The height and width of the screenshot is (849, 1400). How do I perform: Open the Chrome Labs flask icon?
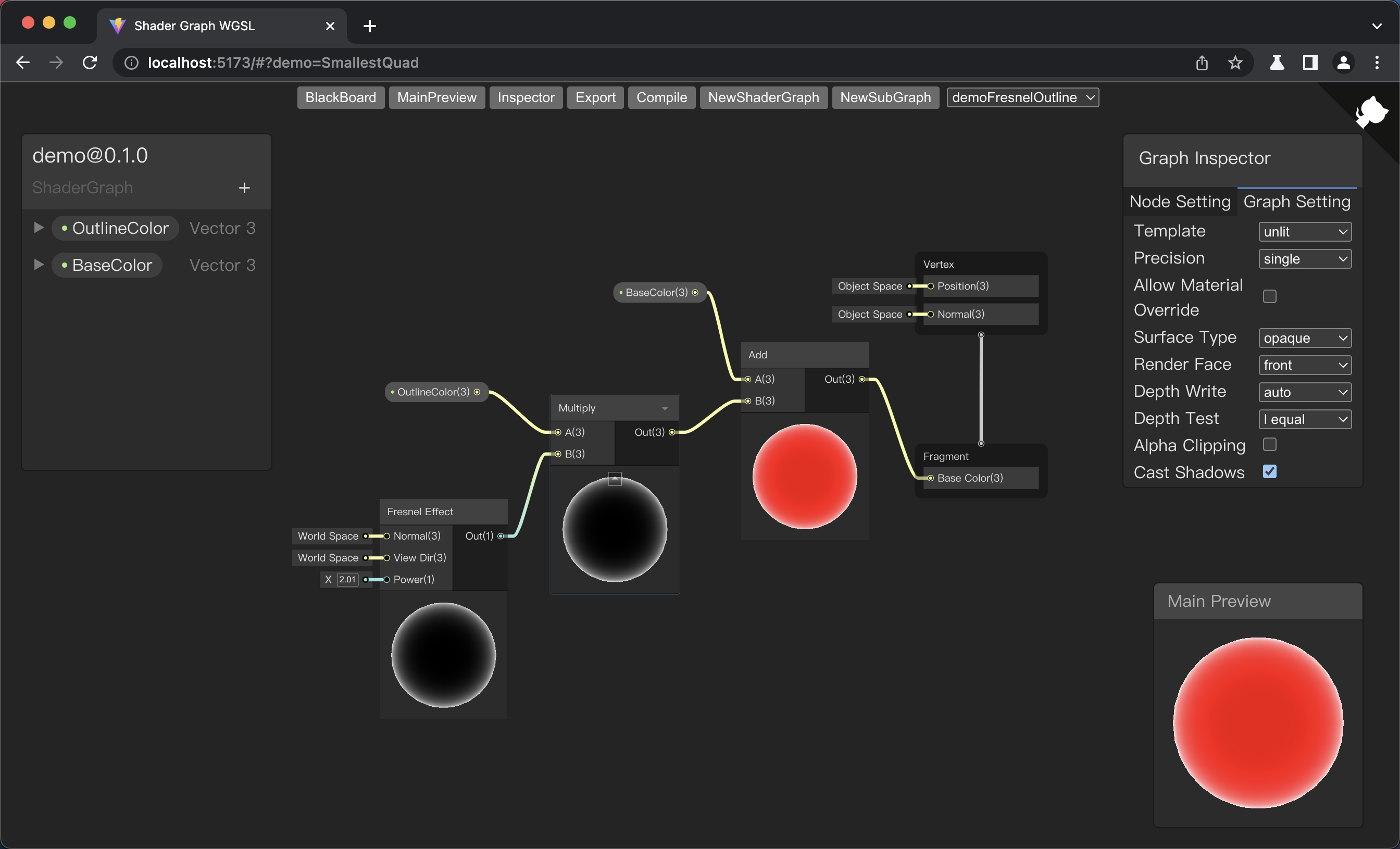1277,63
